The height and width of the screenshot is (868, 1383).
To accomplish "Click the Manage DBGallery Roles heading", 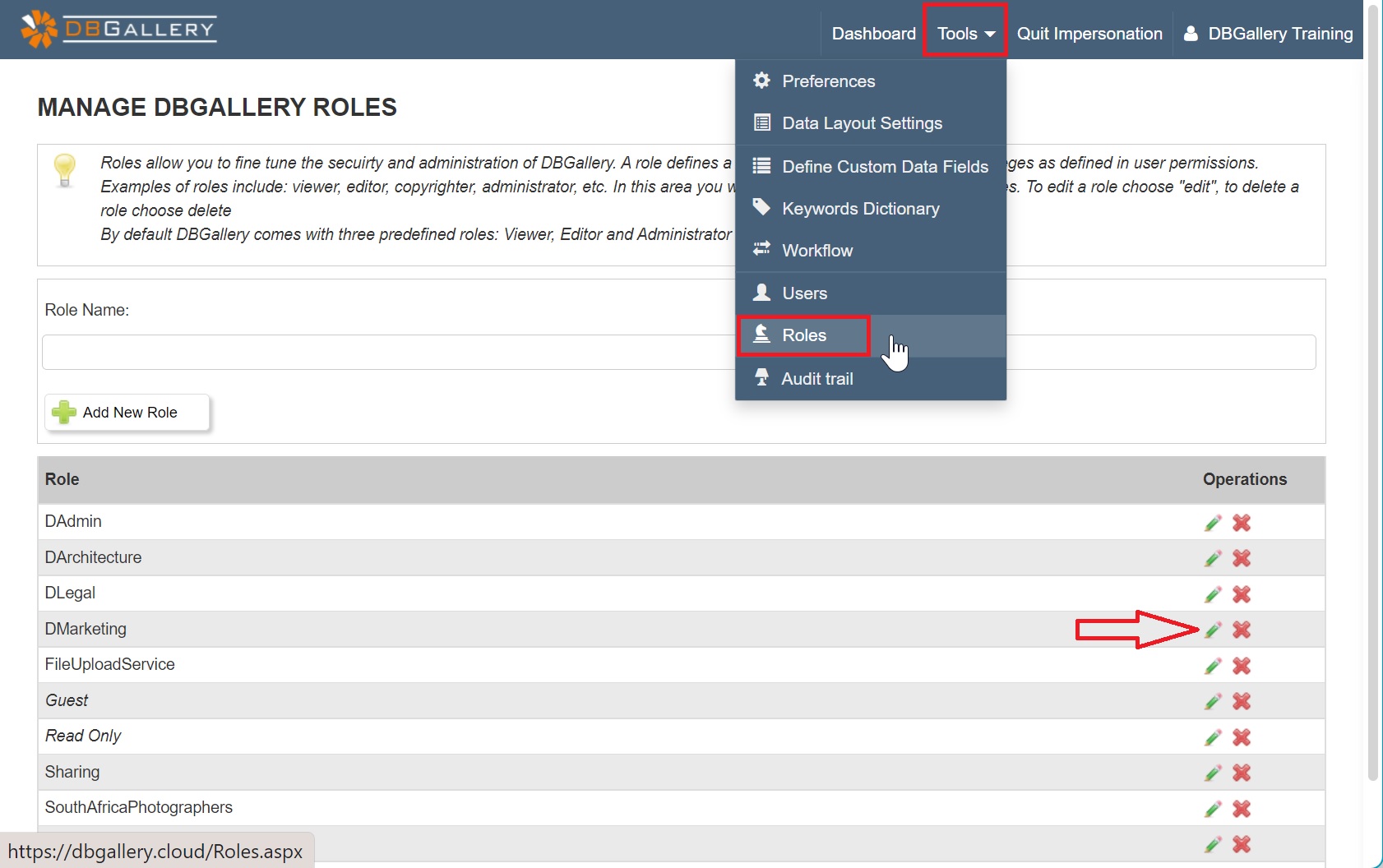I will [x=217, y=107].
